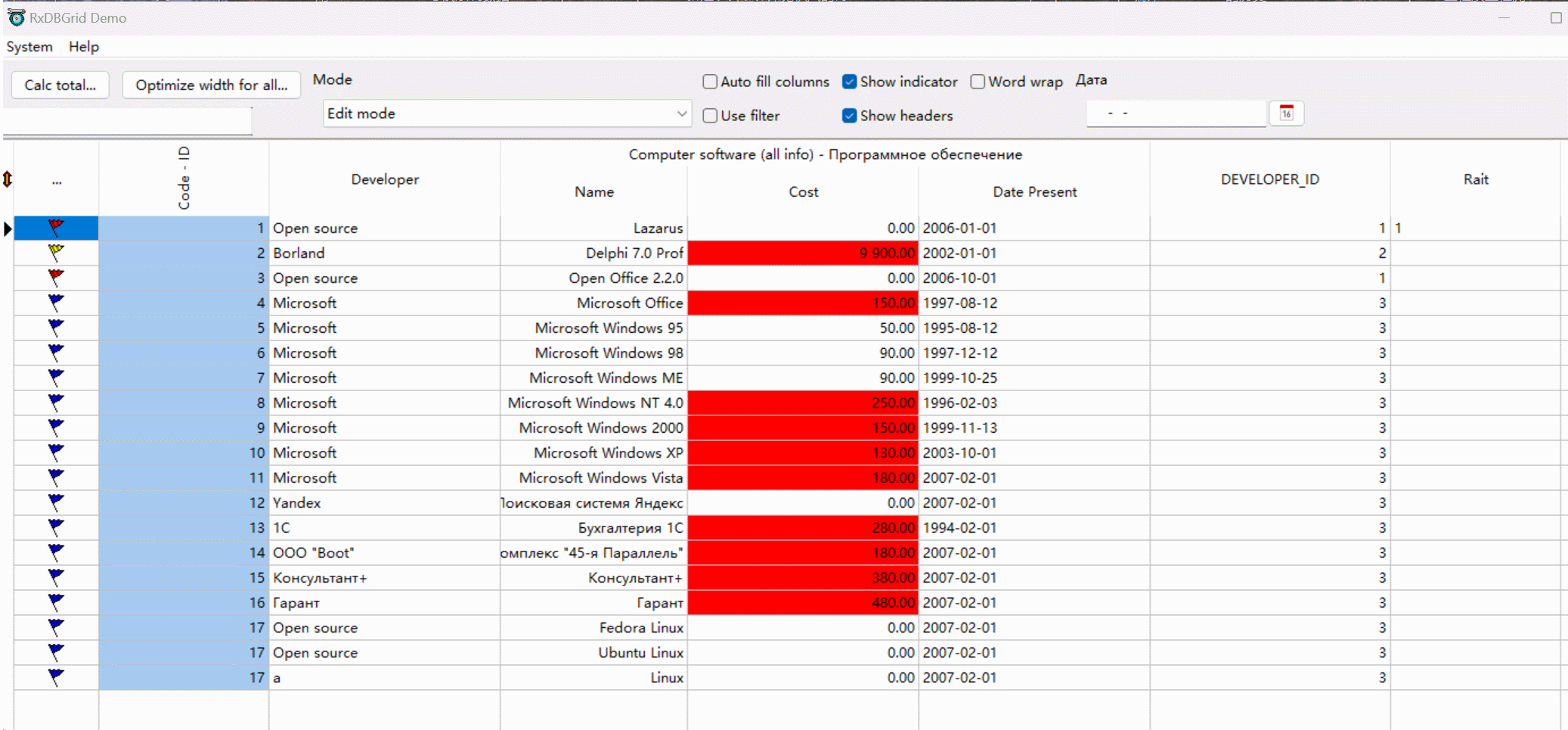1568x730 pixels.
Task: Click Optimize width for all... button
Action: point(212,85)
